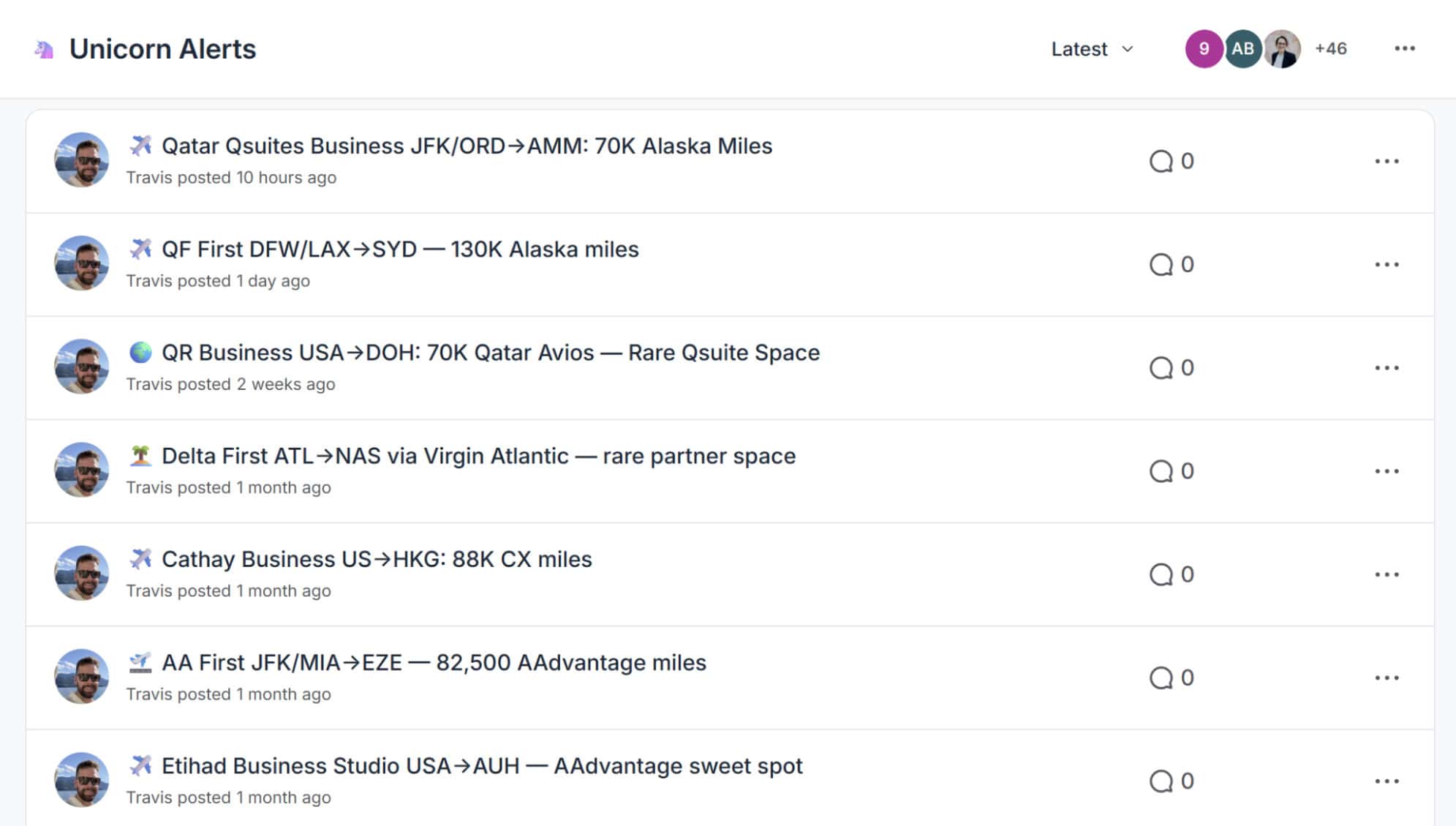Click comment icon on Etihad Business post
The image size is (1456, 826).
(1161, 781)
